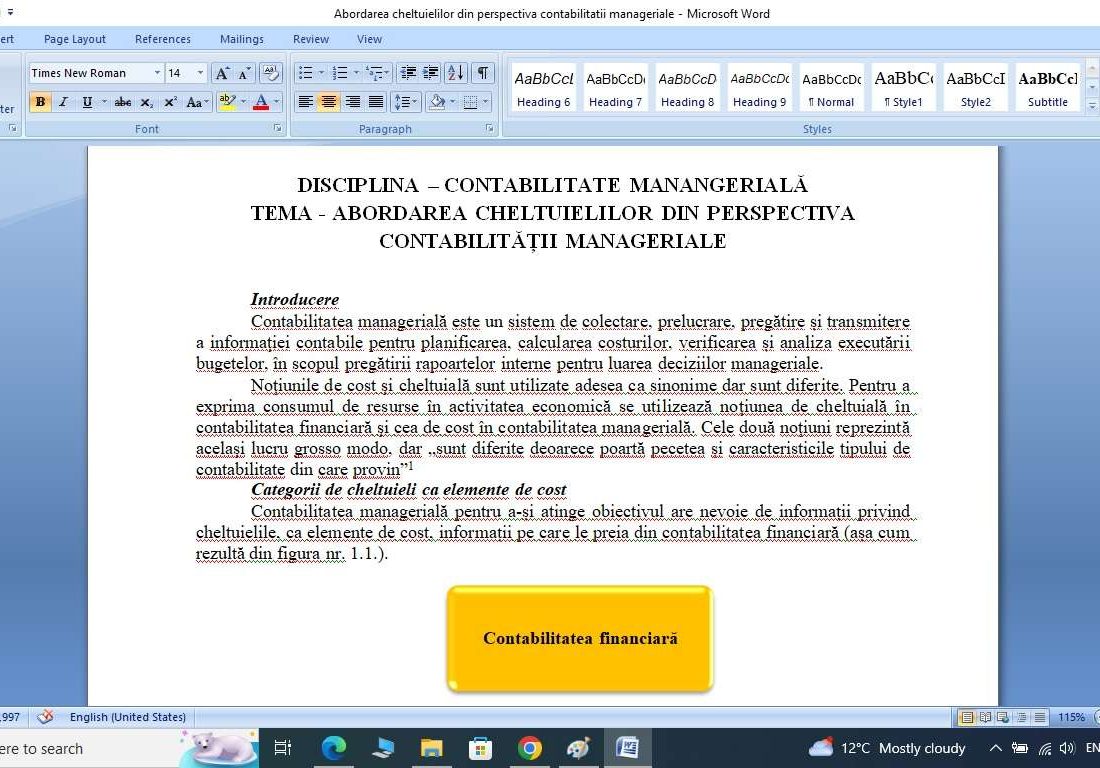Click the 115% zoom level control
Screen dimensions: 1100x768
[x=1072, y=717]
